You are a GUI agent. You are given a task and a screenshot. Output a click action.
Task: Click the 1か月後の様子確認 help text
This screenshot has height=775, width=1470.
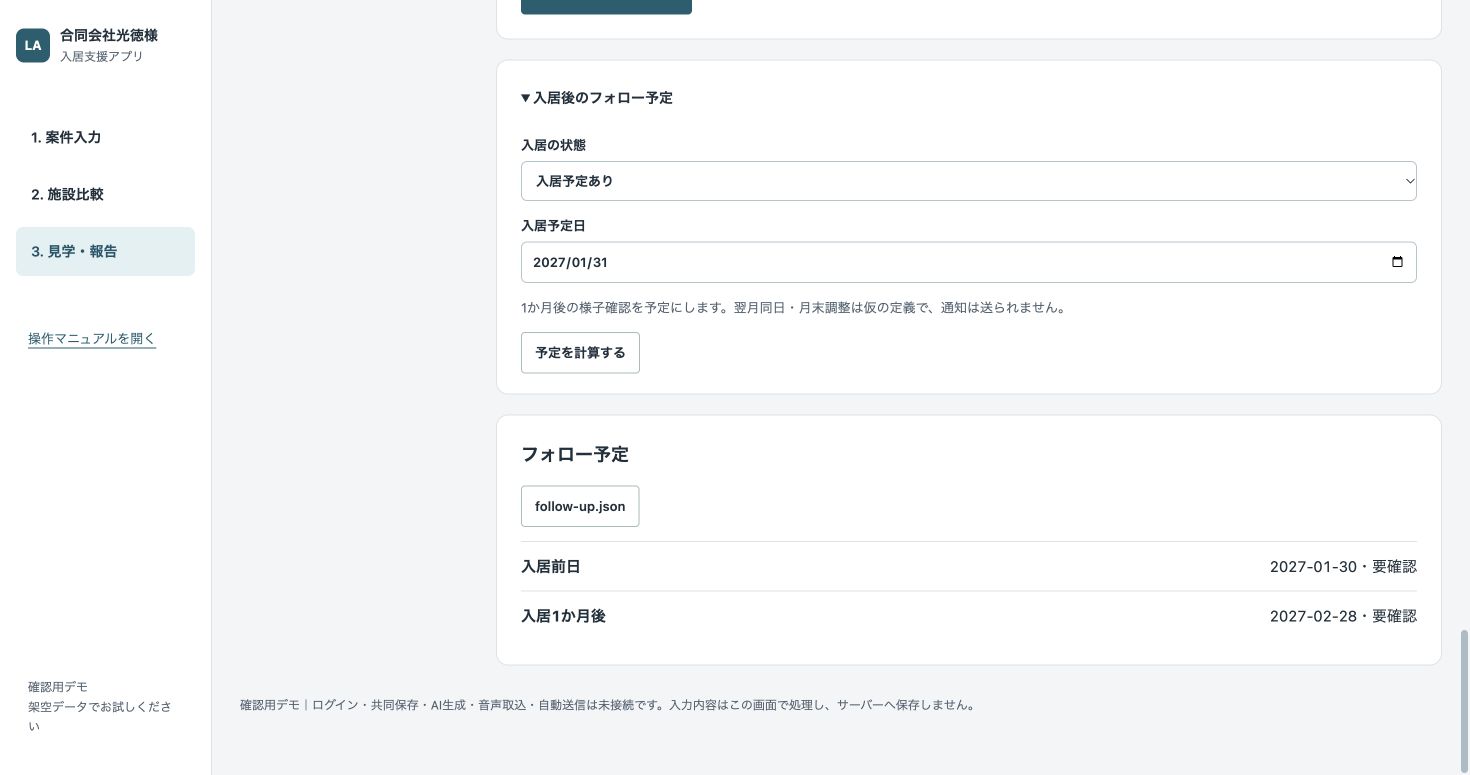point(795,308)
